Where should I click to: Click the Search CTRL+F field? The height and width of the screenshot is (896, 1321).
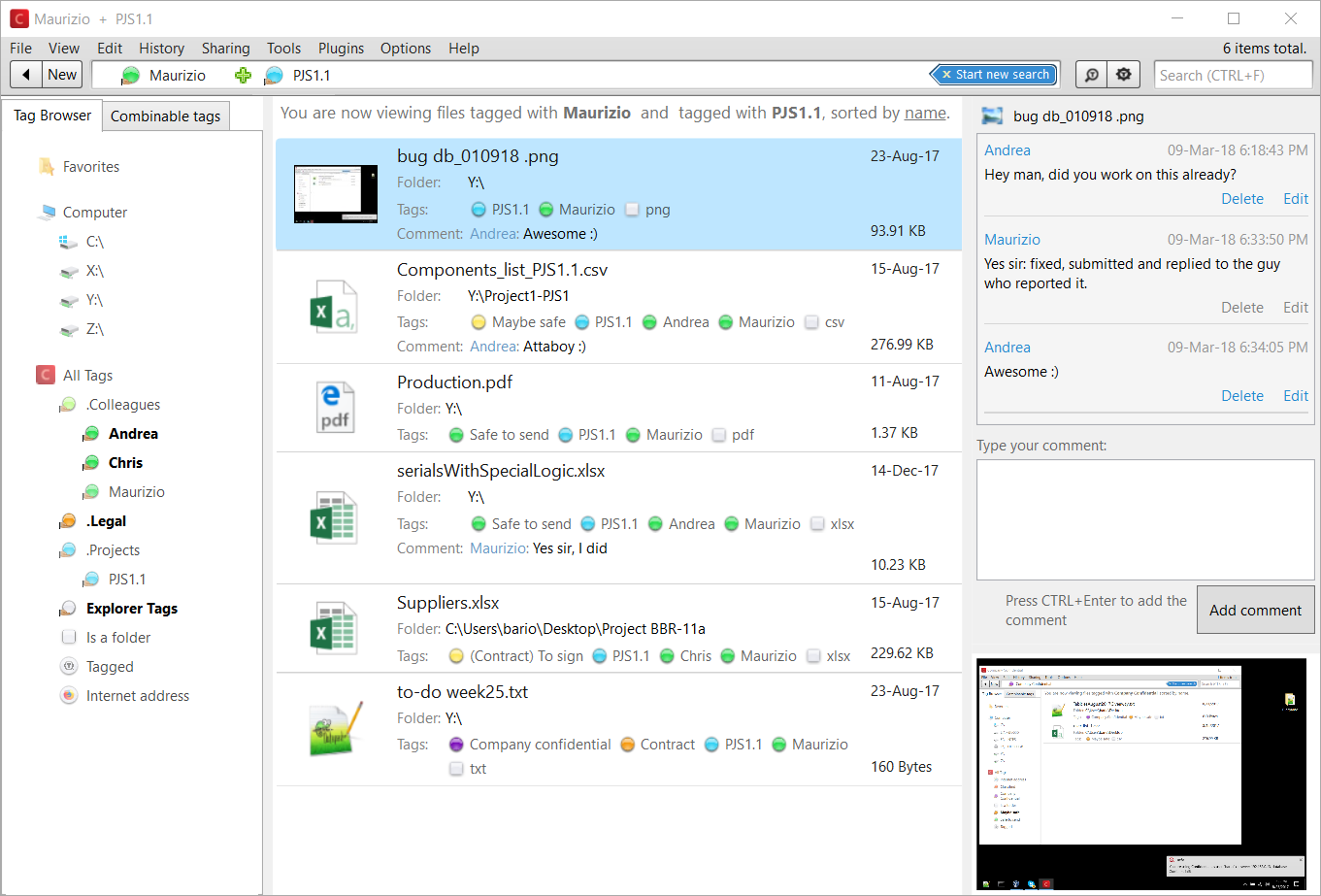click(x=1235, y=75)
